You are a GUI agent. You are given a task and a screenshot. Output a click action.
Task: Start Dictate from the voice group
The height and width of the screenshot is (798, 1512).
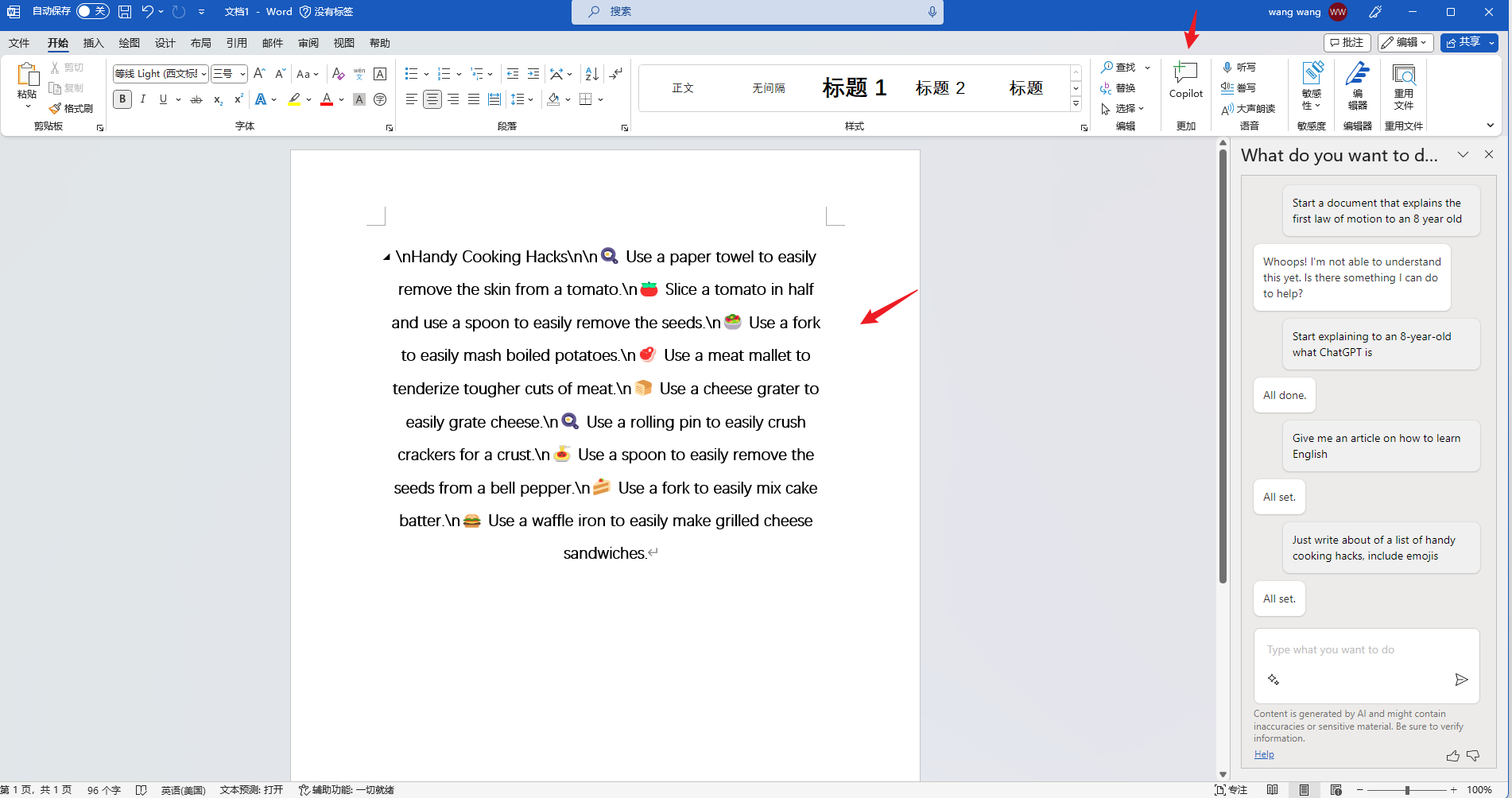pyautogui.click(x=1239, y=68)
